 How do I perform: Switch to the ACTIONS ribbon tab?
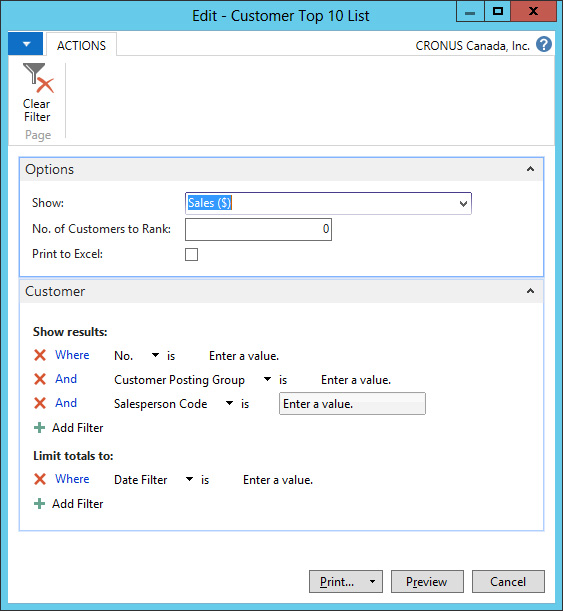pos(81,46)
